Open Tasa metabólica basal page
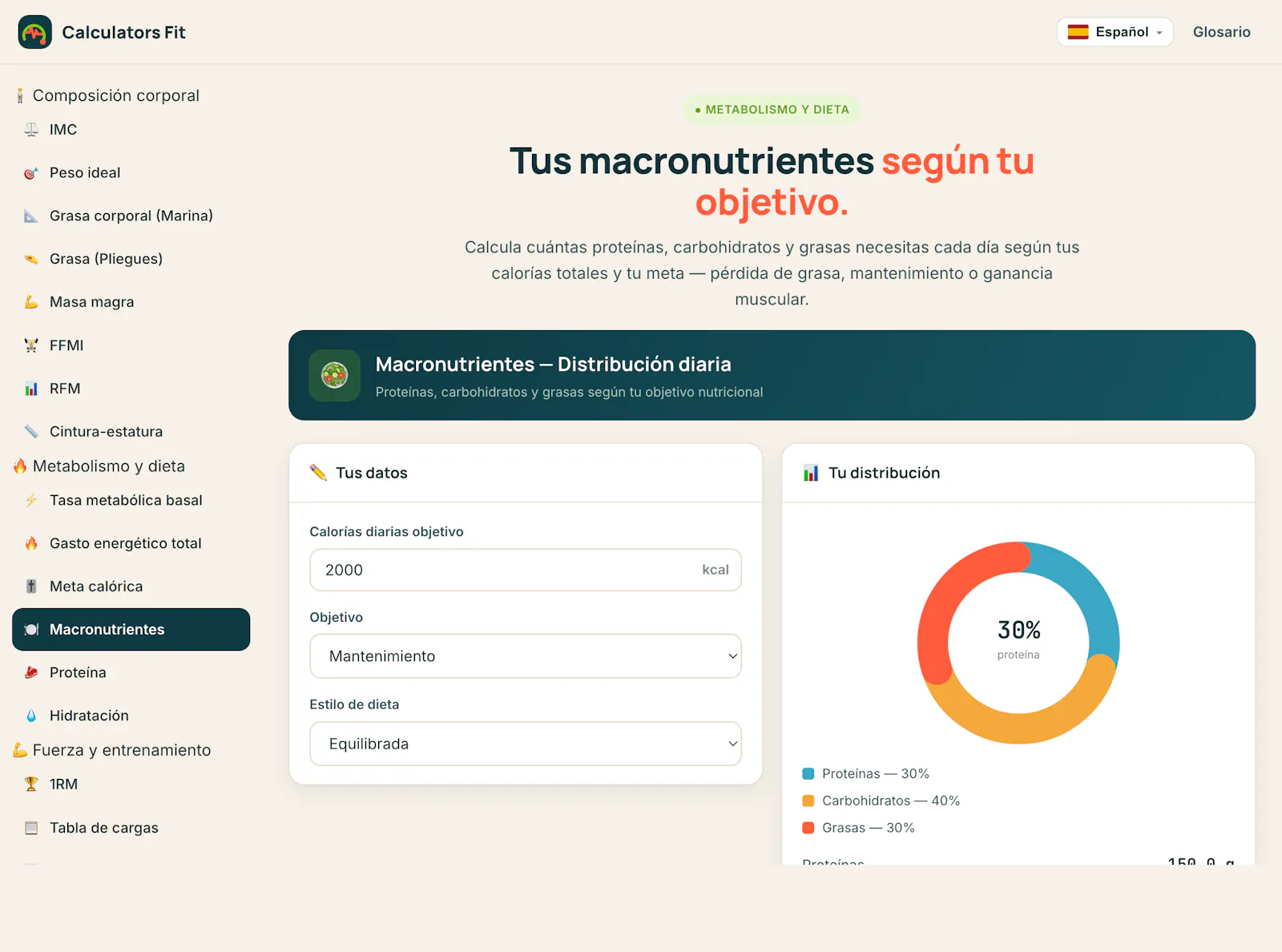1282x952 pixels. [x=131, y=500]
